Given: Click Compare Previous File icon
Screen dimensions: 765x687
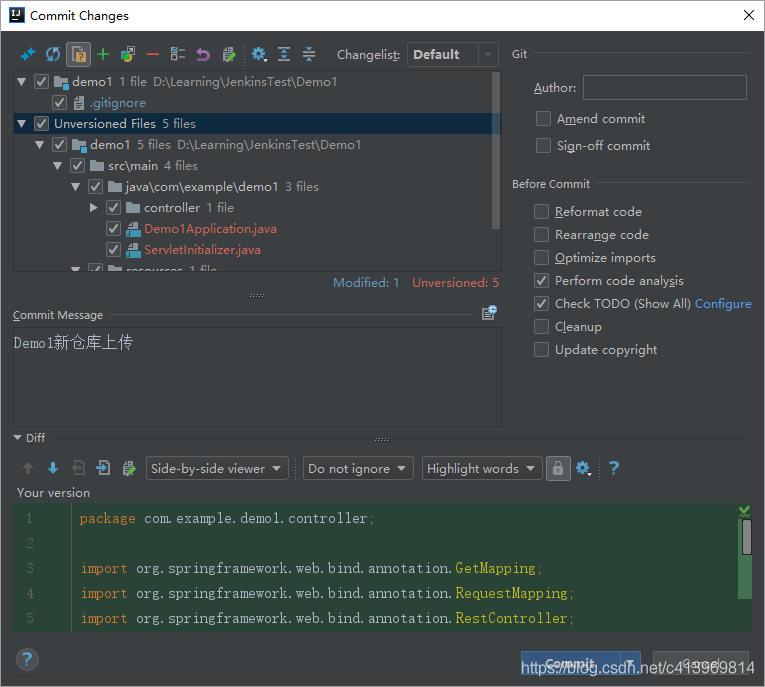Looking at the screenshot, I should click(78, 468).
